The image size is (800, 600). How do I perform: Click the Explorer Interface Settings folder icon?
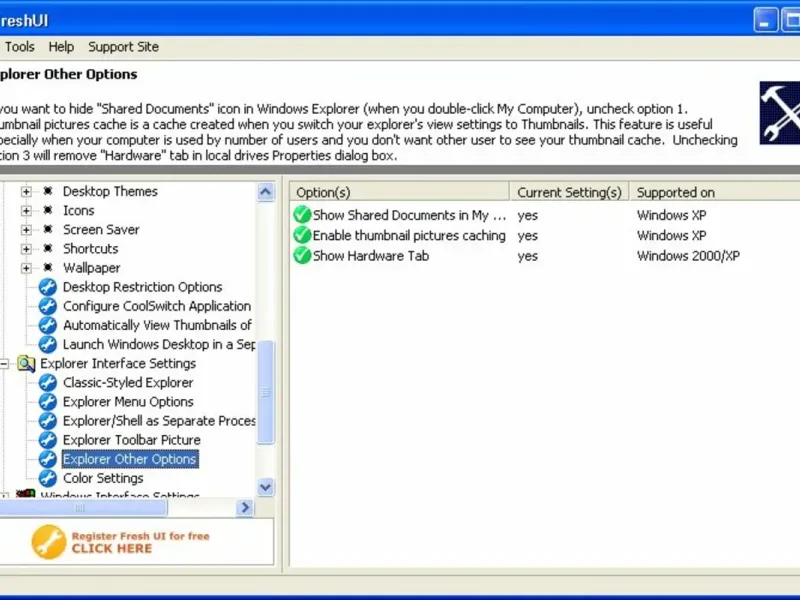click(26, 363)
